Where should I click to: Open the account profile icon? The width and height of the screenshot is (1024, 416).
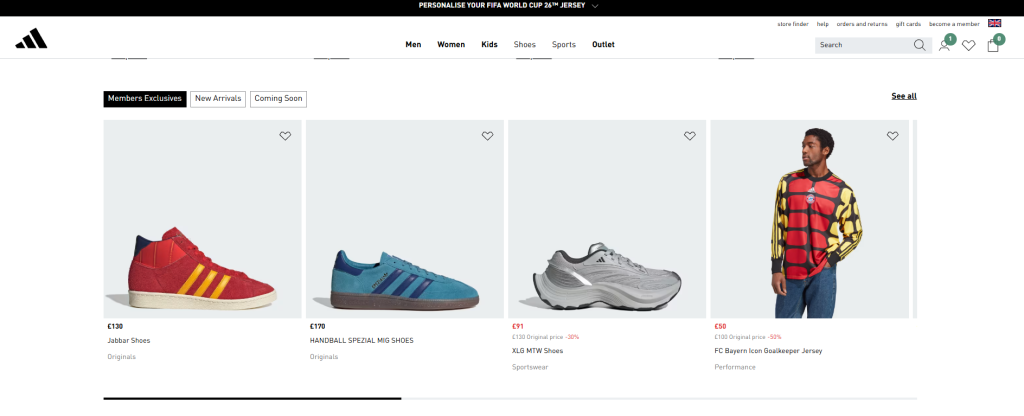(x=944, y=45)
